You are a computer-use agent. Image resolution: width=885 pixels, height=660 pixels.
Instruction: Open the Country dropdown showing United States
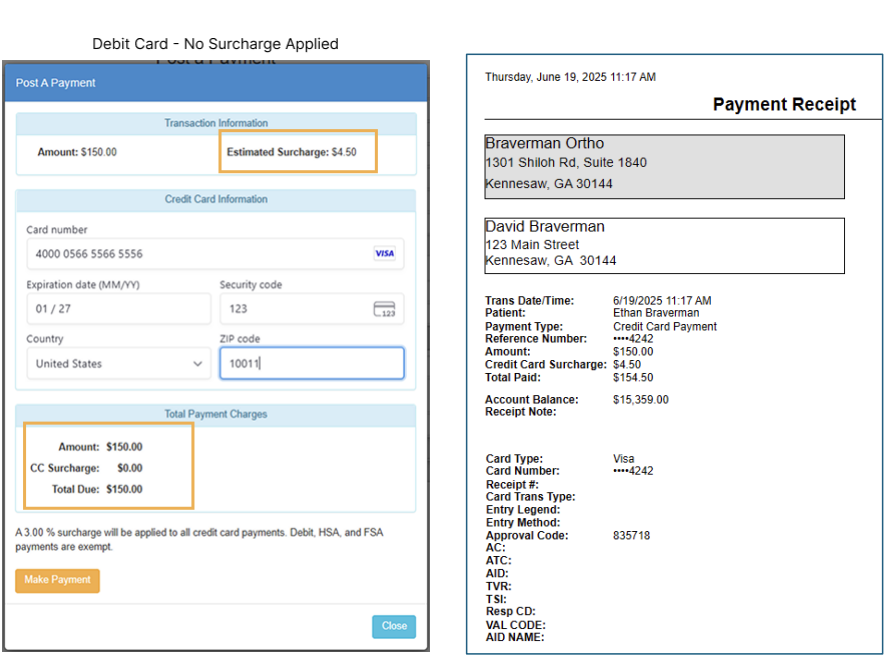(x=119, y=364)
